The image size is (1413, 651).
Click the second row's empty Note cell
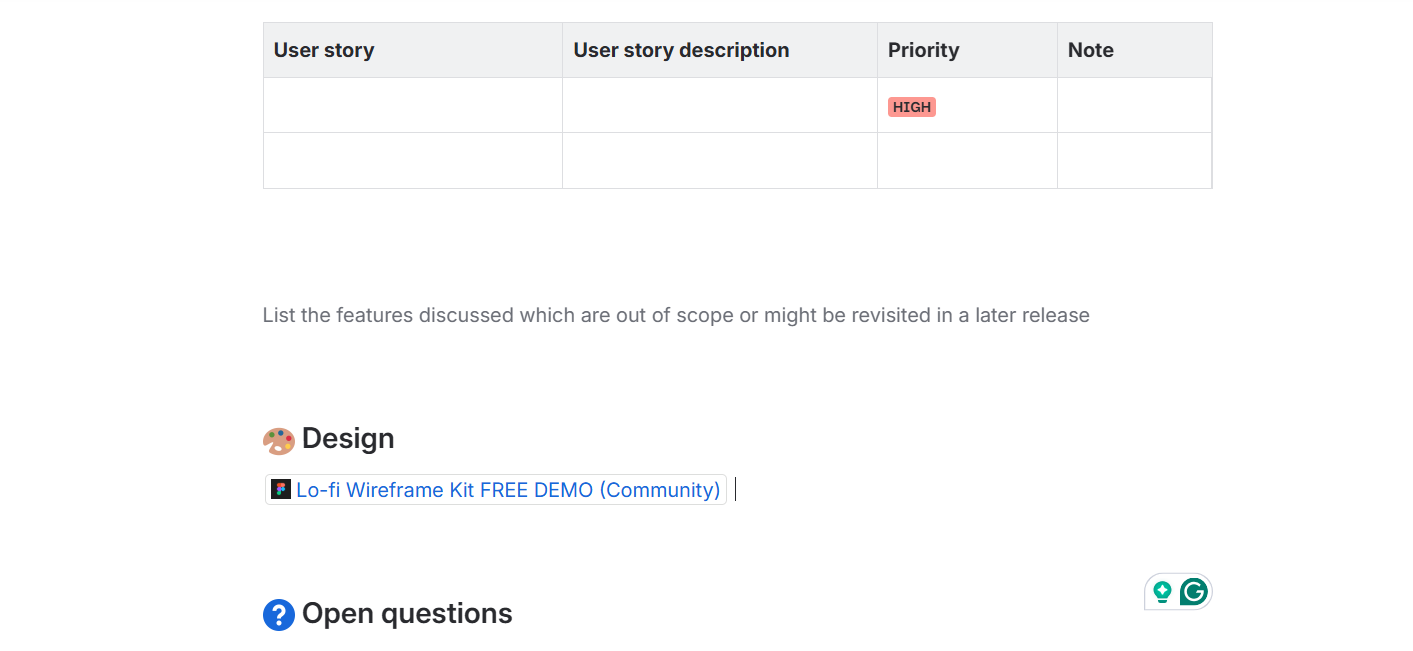[1134, 160]
